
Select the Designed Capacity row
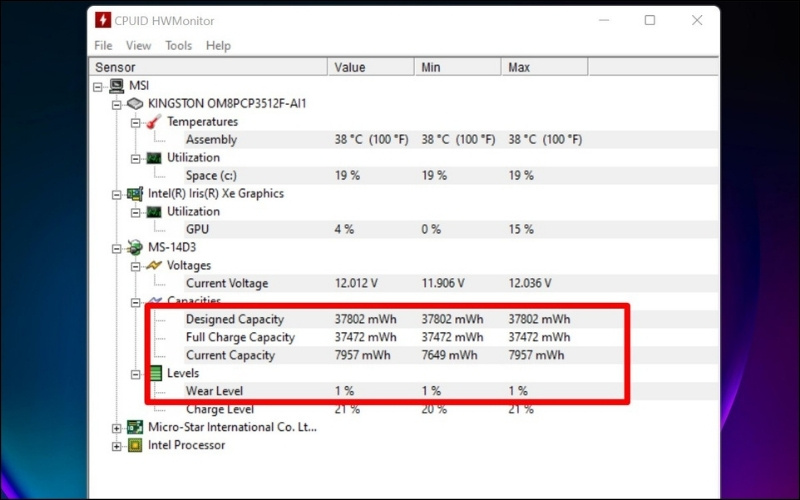(x=451, y=319)
